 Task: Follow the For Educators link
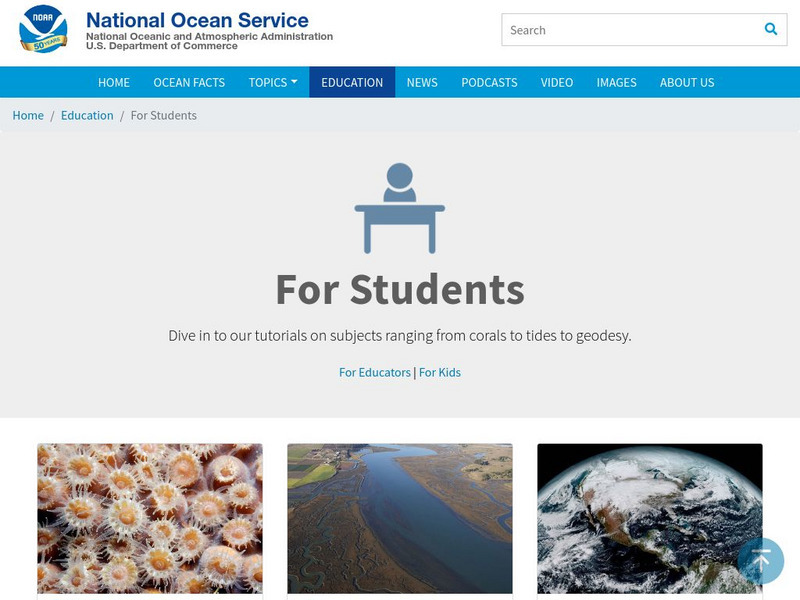(x=374, y=372)
